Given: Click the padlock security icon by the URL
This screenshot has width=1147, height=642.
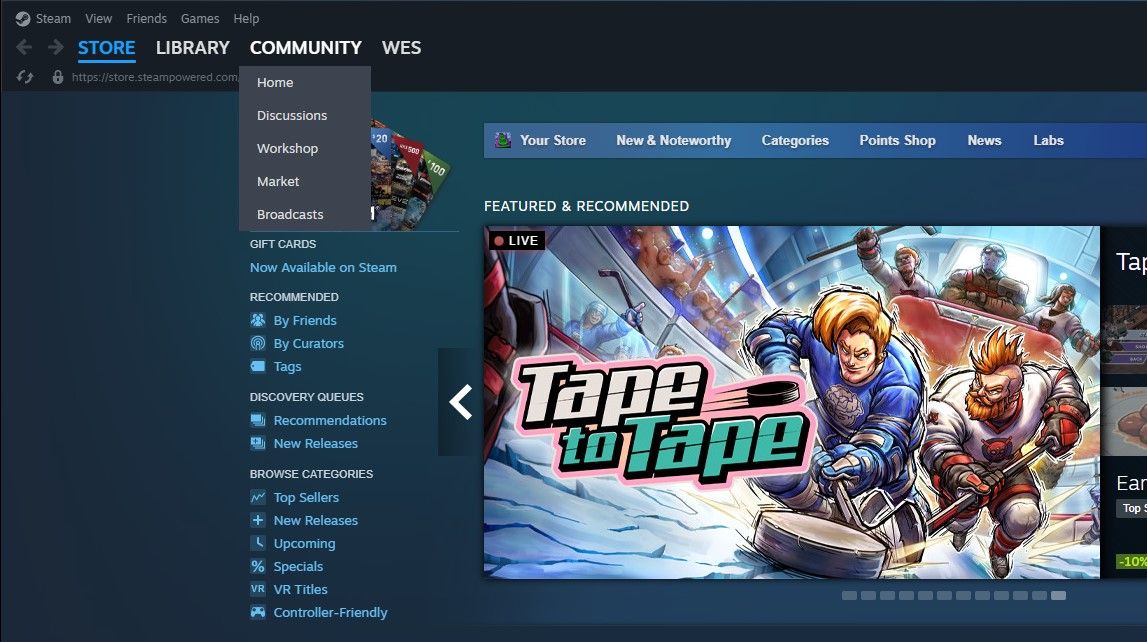Looking at the screenshot, I should click(58, 77).
